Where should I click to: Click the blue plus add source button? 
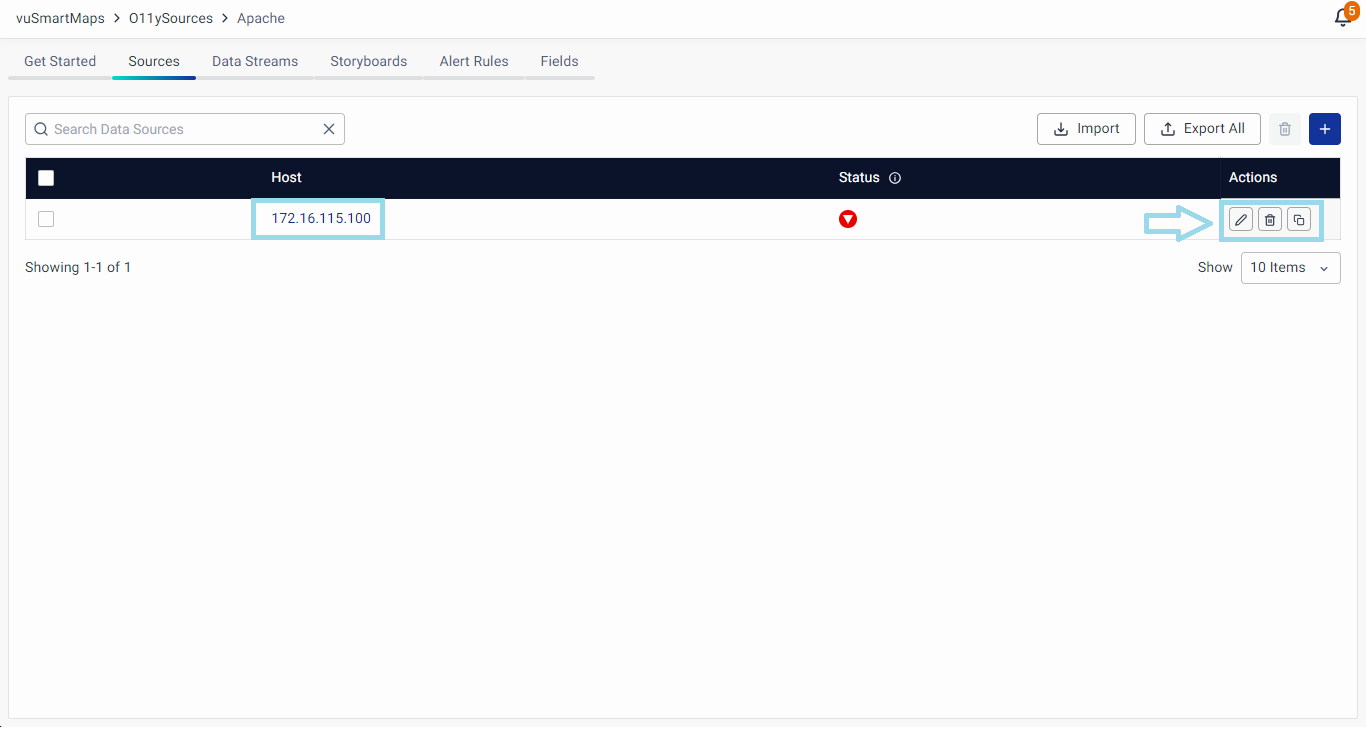(1324, 129)
